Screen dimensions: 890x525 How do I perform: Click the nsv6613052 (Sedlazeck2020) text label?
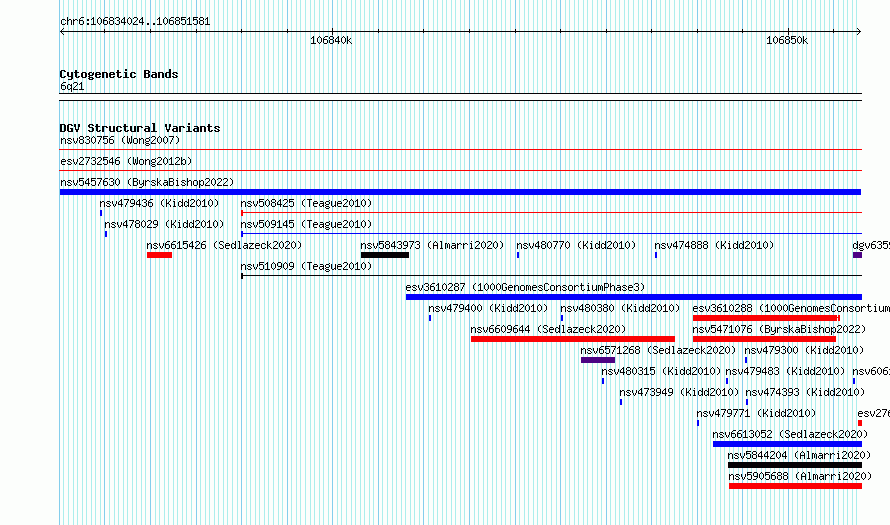(790, 434)
